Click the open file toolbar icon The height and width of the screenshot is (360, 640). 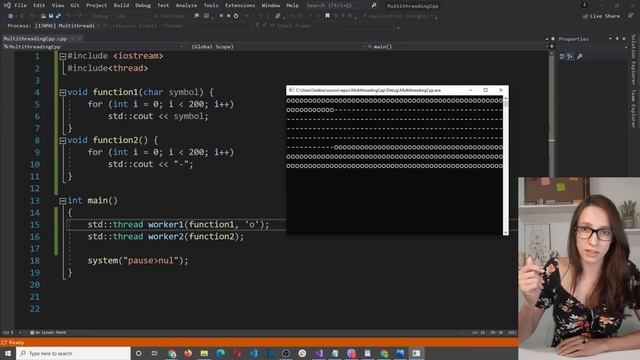tap(43, 16)
